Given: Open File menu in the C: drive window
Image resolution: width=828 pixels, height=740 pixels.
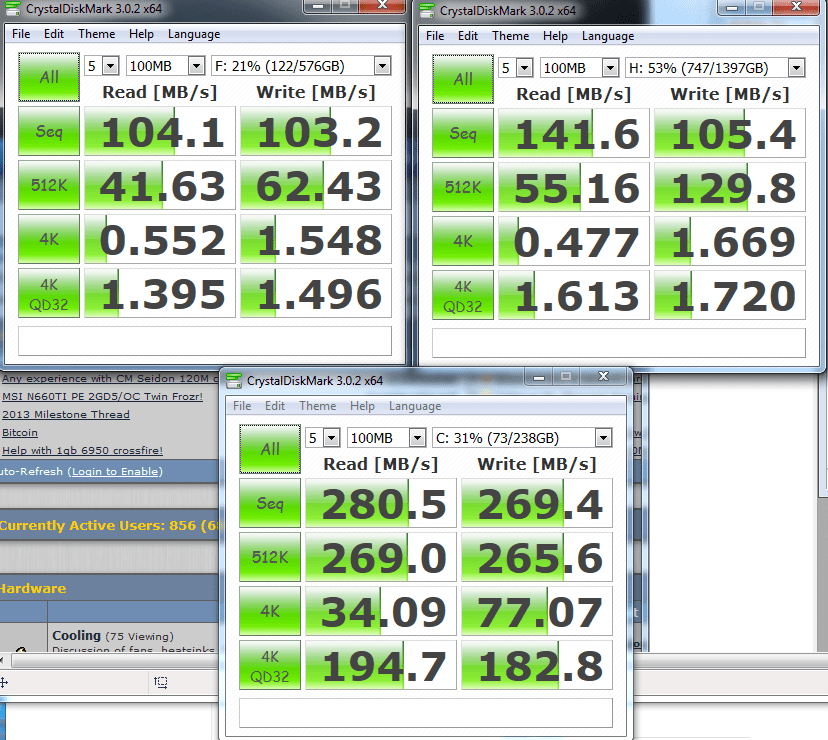Looking at the screenshot, I should [x=242, y=406].
